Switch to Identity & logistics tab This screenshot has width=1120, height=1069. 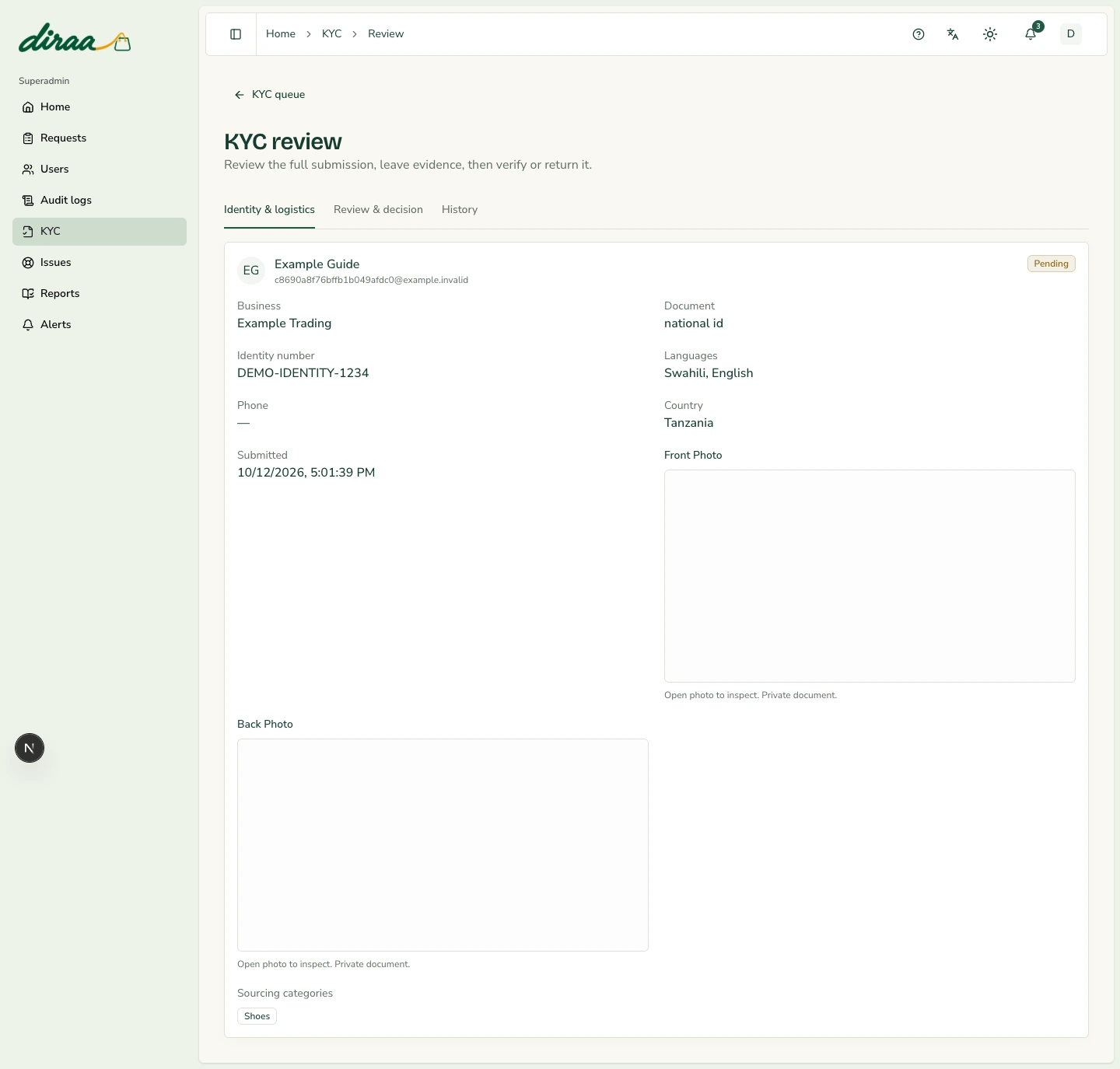(x=269, y=210)
